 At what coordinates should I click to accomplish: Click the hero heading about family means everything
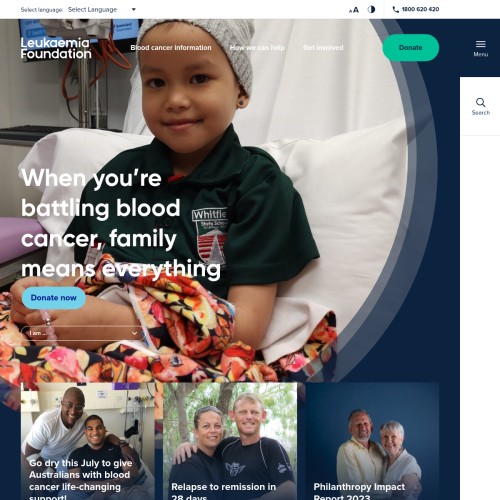click(x=121, y=223)
